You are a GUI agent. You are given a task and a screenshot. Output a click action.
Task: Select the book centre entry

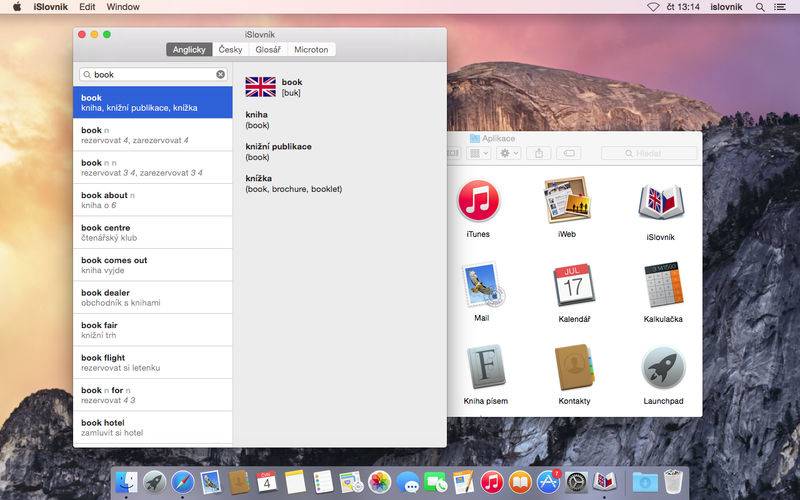click(153, 233)
